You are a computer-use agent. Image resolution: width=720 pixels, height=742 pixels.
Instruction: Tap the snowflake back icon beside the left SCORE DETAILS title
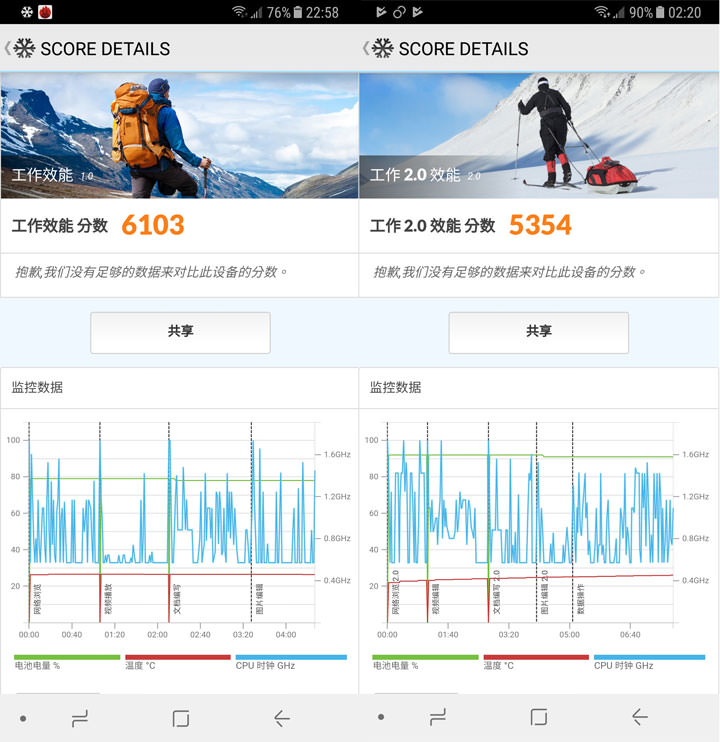pos(24,48)
